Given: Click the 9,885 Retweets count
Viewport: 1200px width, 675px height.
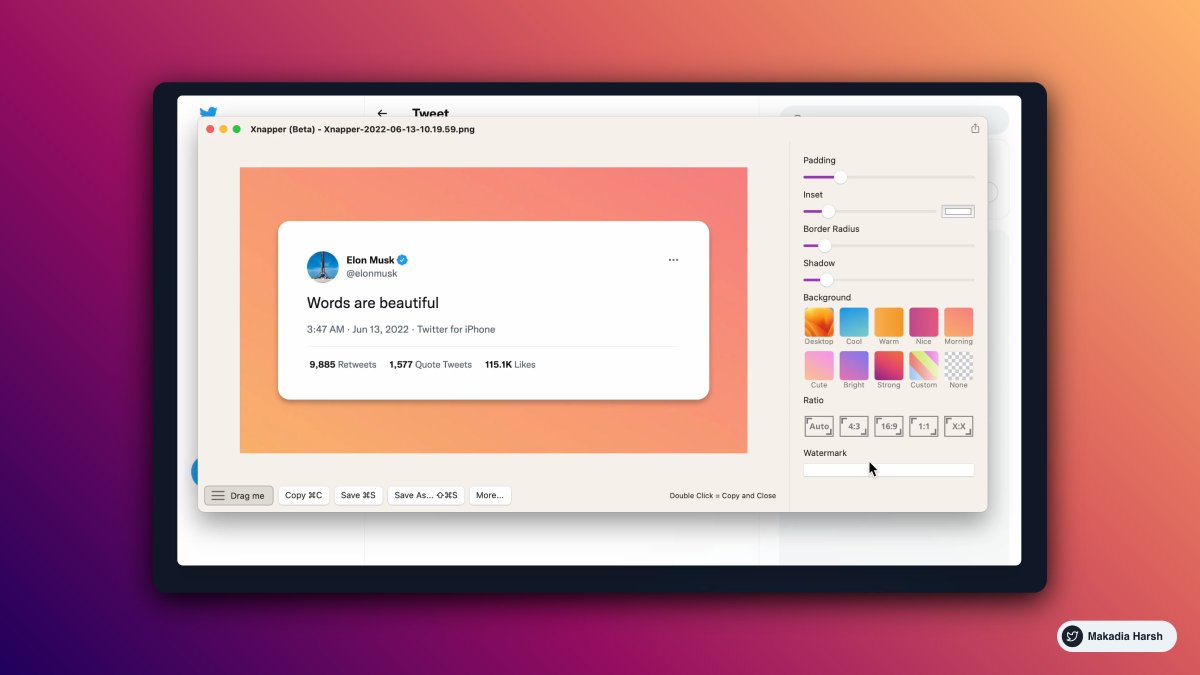Looking at the screenshot, I should (343, 365).
